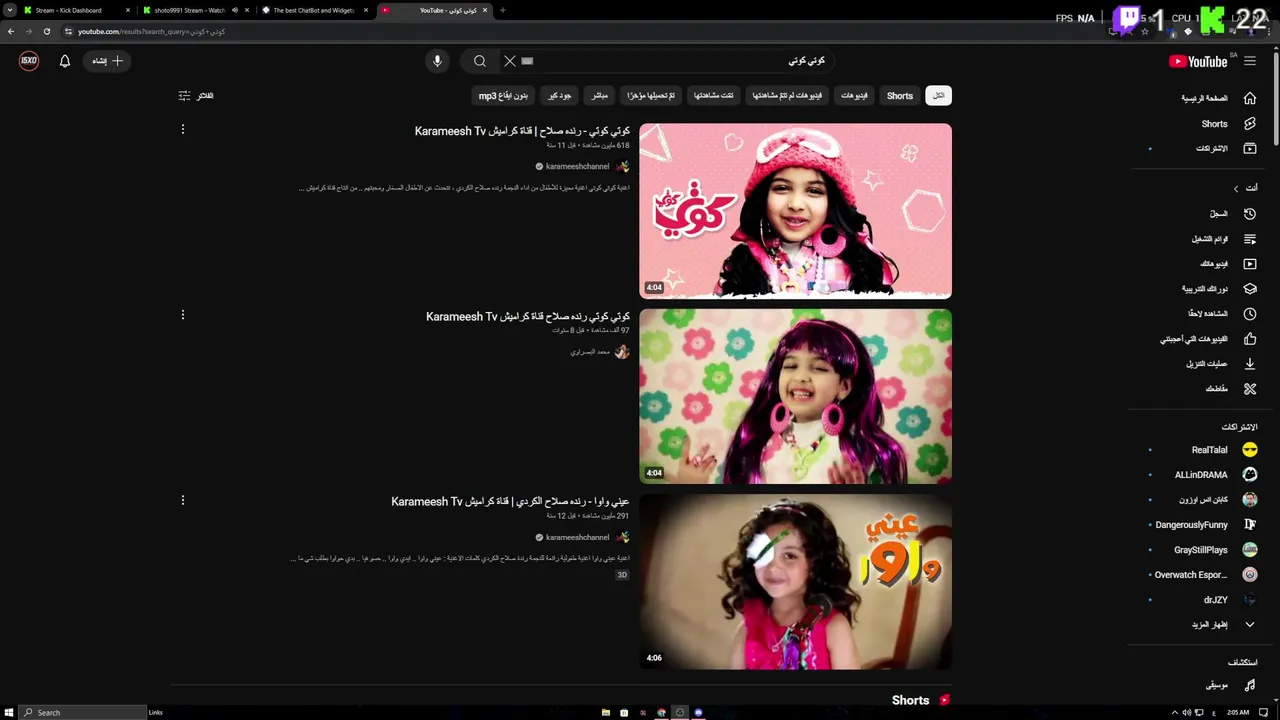Open second video title كوتي كوتي رنده صلاح
Viewport: 1280px width, 720px height.
point(528,316)
